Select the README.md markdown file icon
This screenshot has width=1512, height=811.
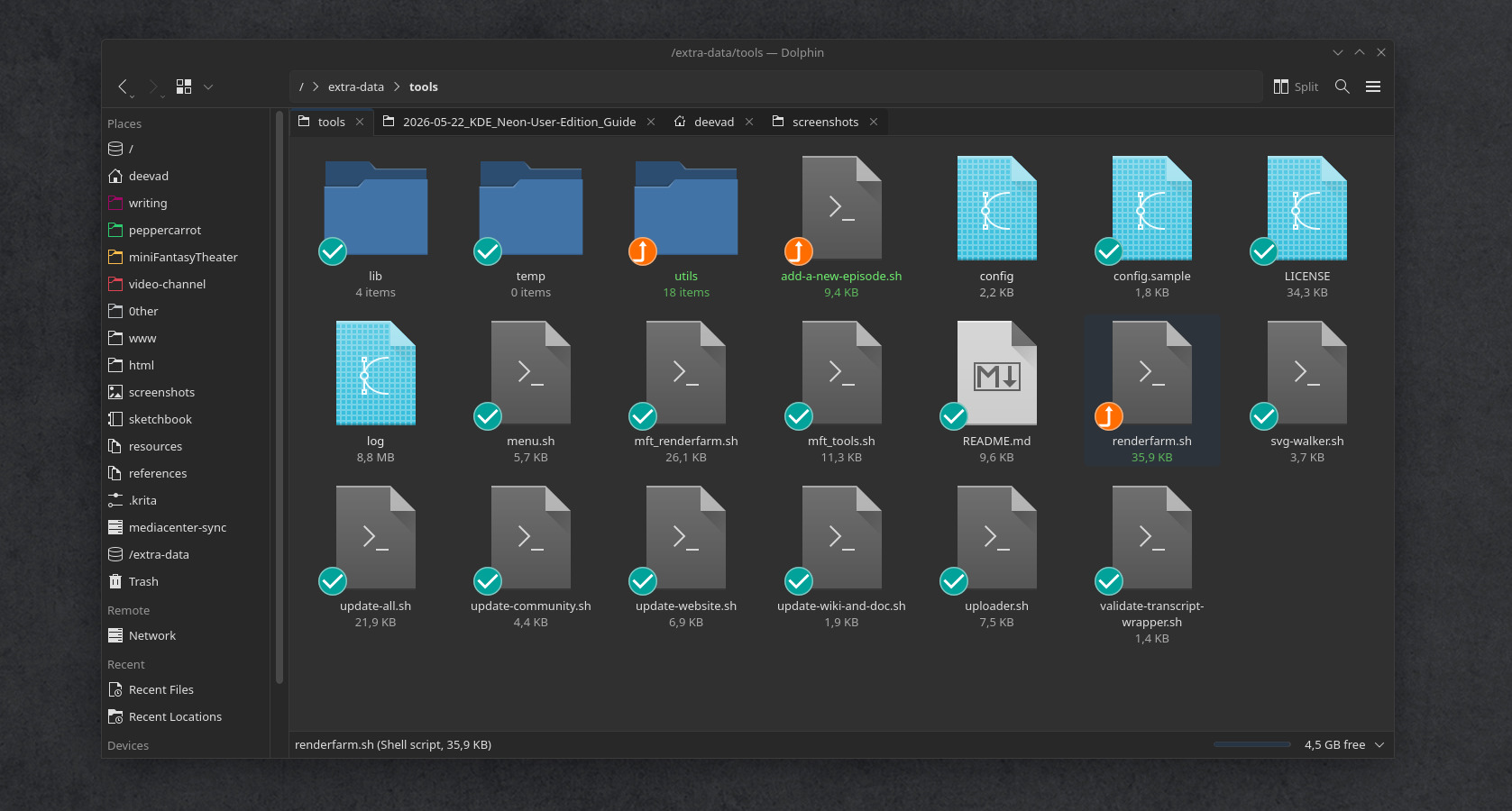click(996, 373)
